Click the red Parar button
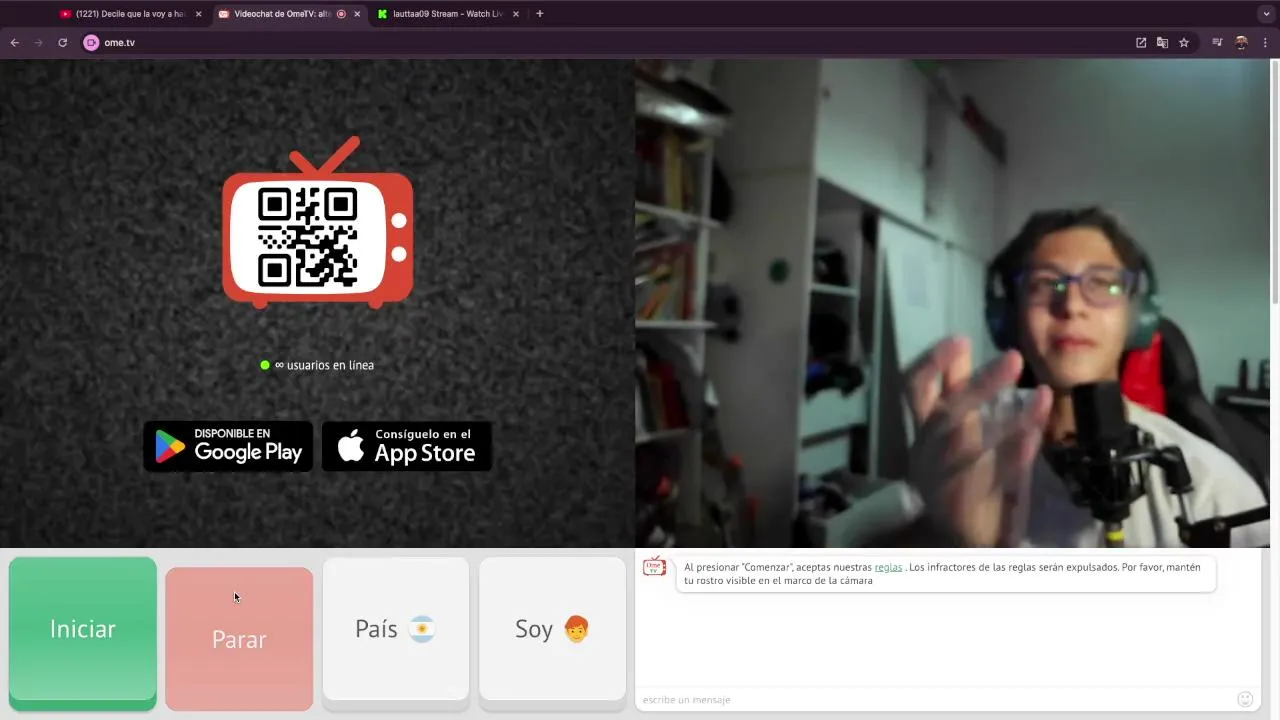 click(239, 639)
